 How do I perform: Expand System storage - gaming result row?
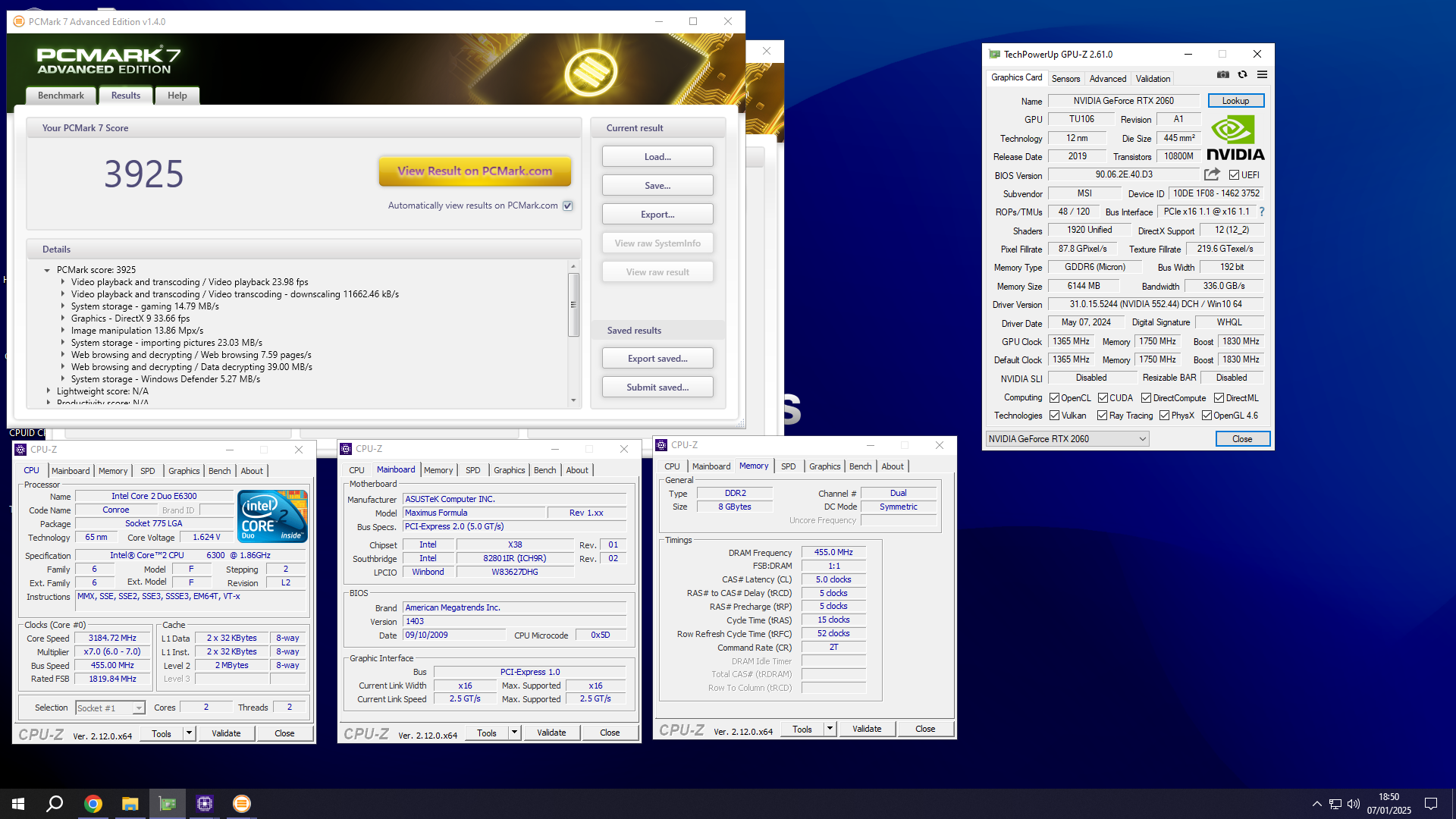[63, 306]
